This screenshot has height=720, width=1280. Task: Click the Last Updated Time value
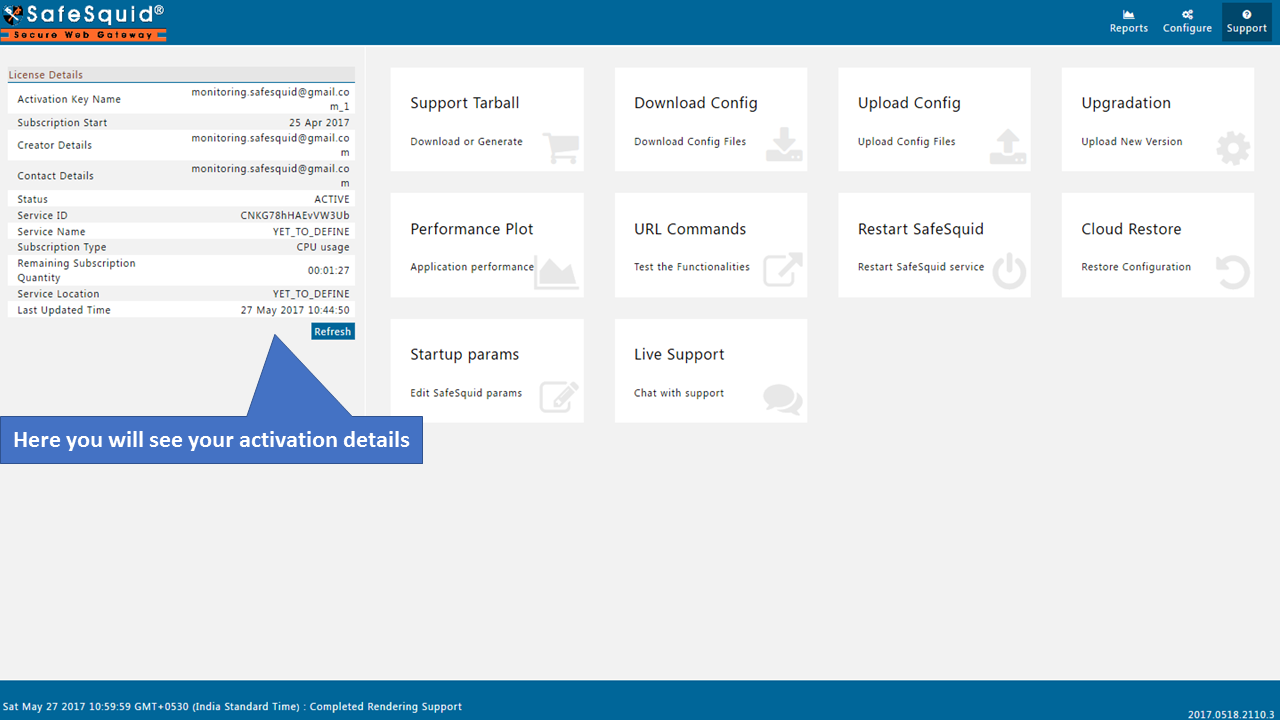pyautogui.click(x=295, y=310)
